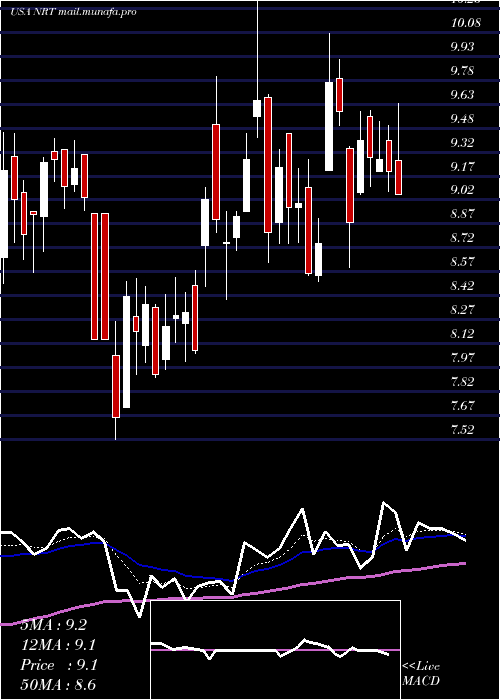Click the 9.17 price axis label

pyautogui.click(x=462, y=167)
